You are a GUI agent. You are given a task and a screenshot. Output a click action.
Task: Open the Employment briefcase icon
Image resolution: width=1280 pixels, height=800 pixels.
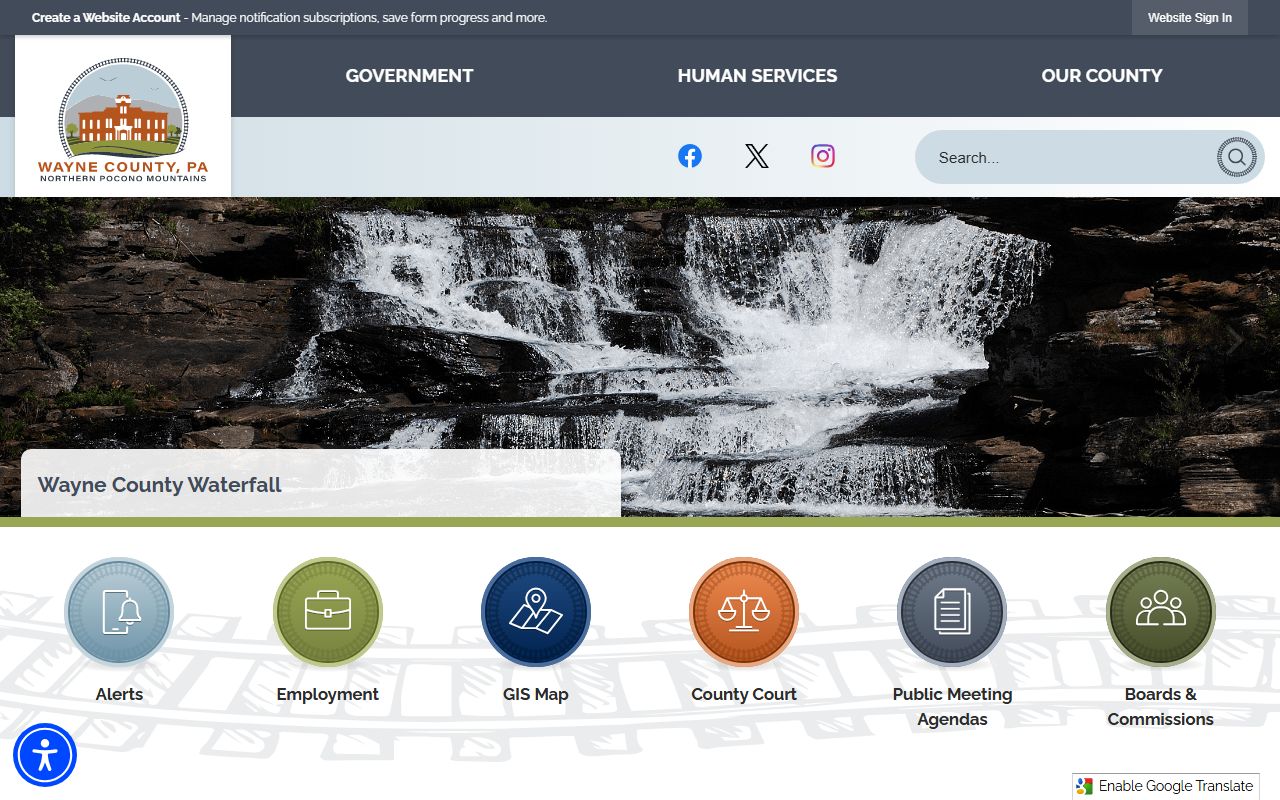328,611
